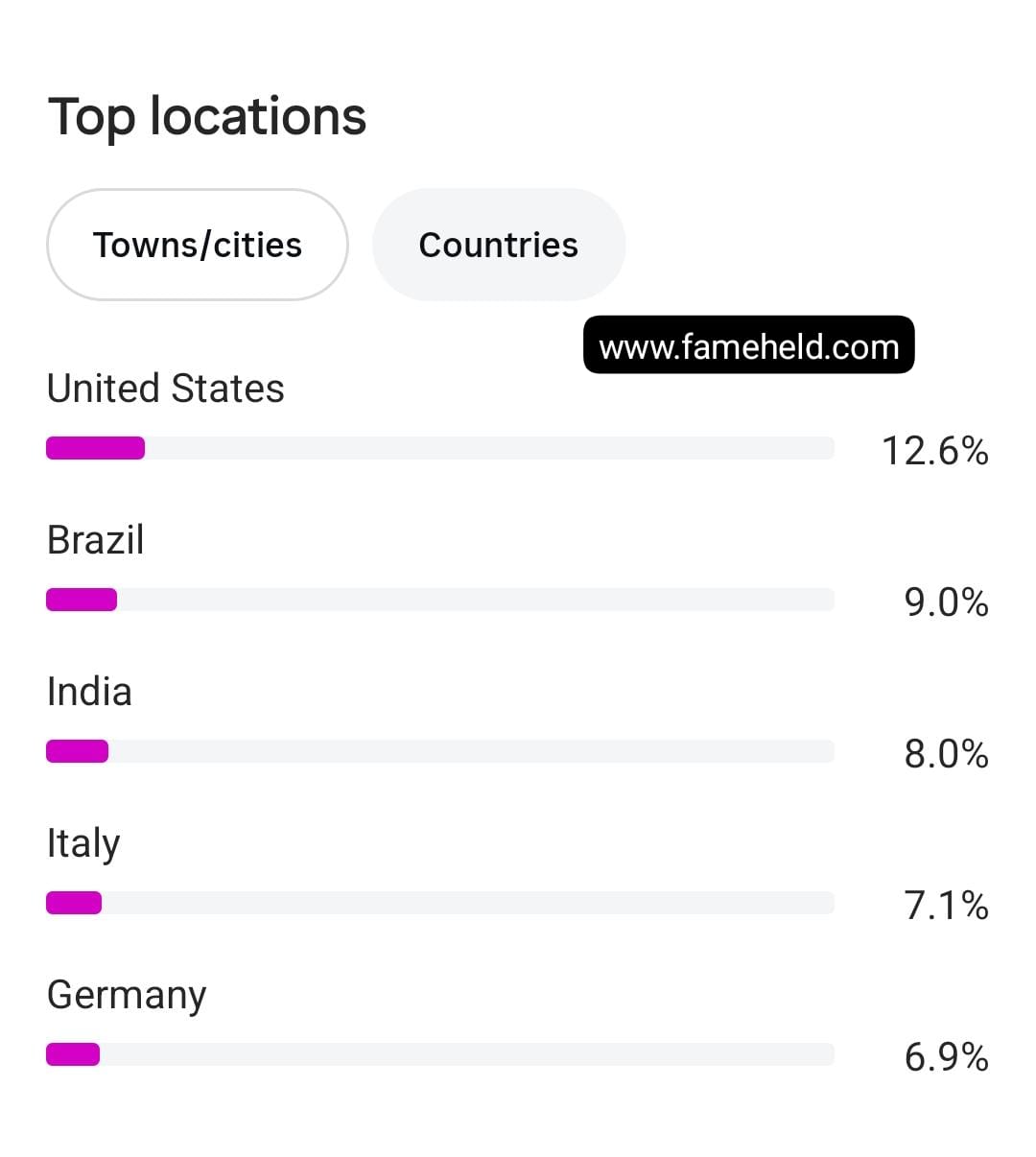Click the Top locations heading
This screenshot has height=1157, width=1036.
pyautogui.click(x=207, y=117)
